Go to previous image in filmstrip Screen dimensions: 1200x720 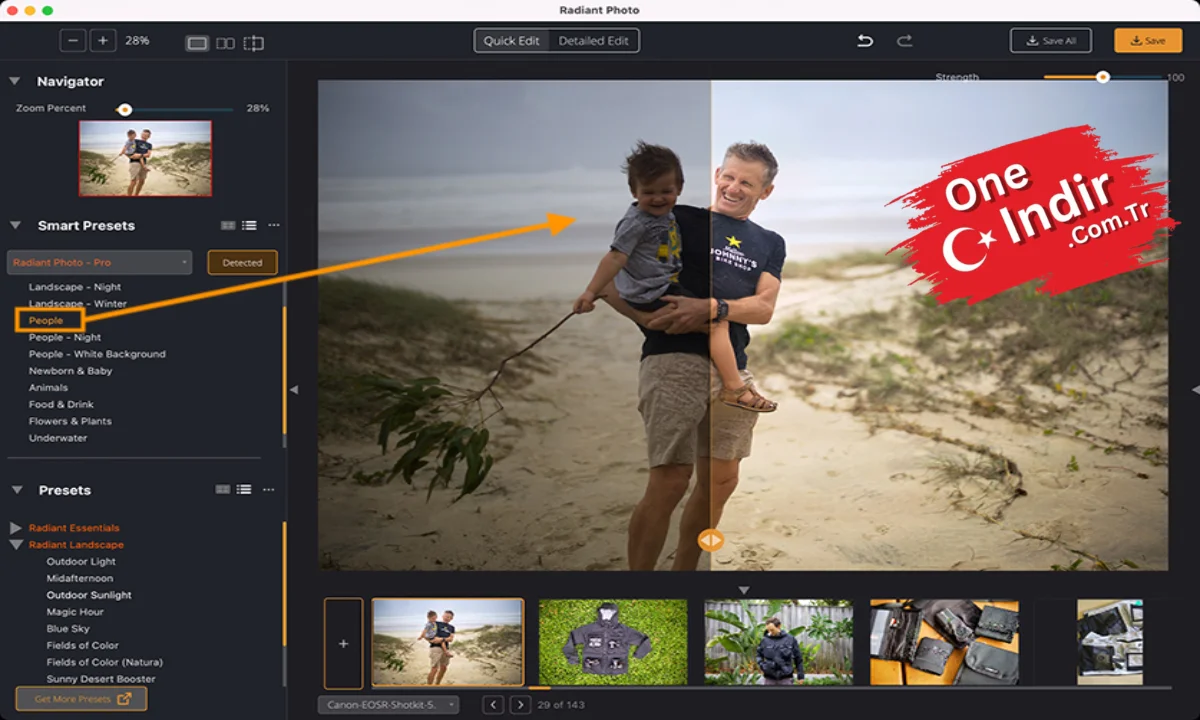click(493, 705)
